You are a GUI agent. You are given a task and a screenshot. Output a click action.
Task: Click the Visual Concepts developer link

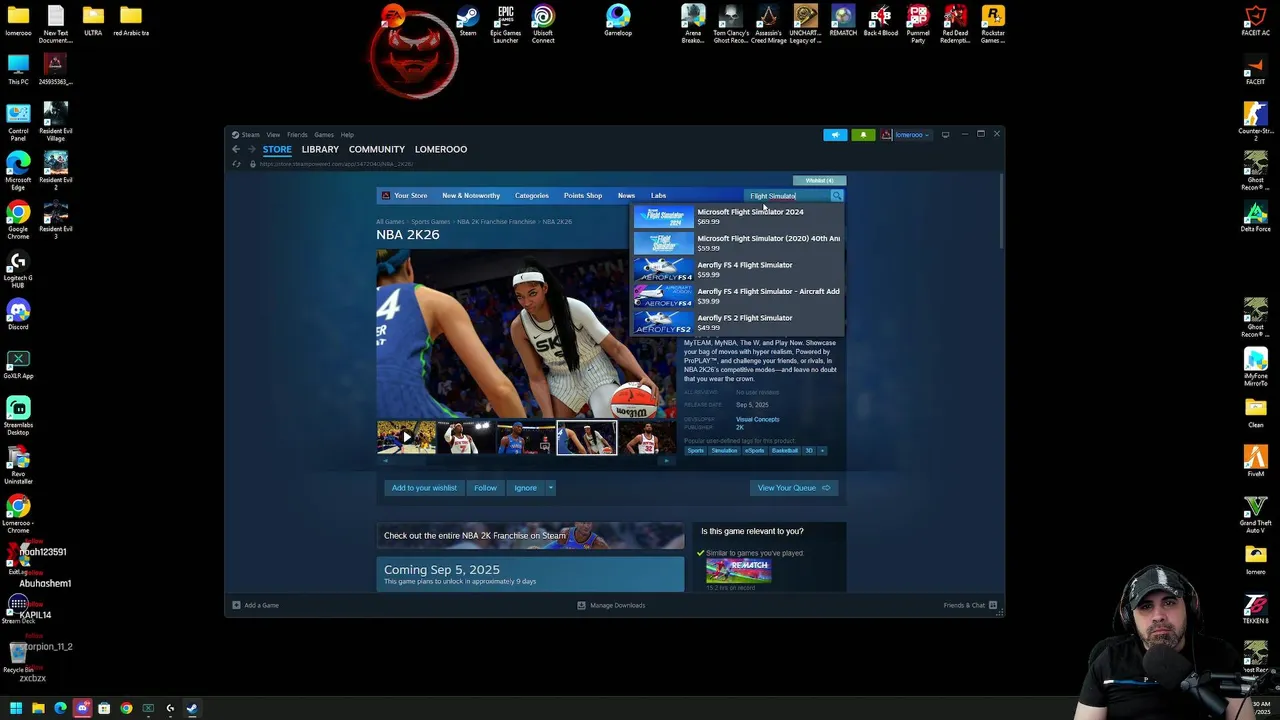[x=757, y=420]
